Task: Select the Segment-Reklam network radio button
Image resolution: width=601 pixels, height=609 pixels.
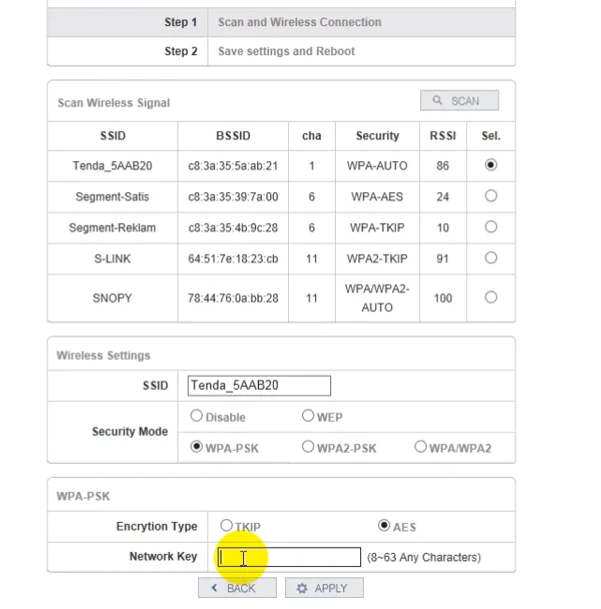Action: (491, 227)
